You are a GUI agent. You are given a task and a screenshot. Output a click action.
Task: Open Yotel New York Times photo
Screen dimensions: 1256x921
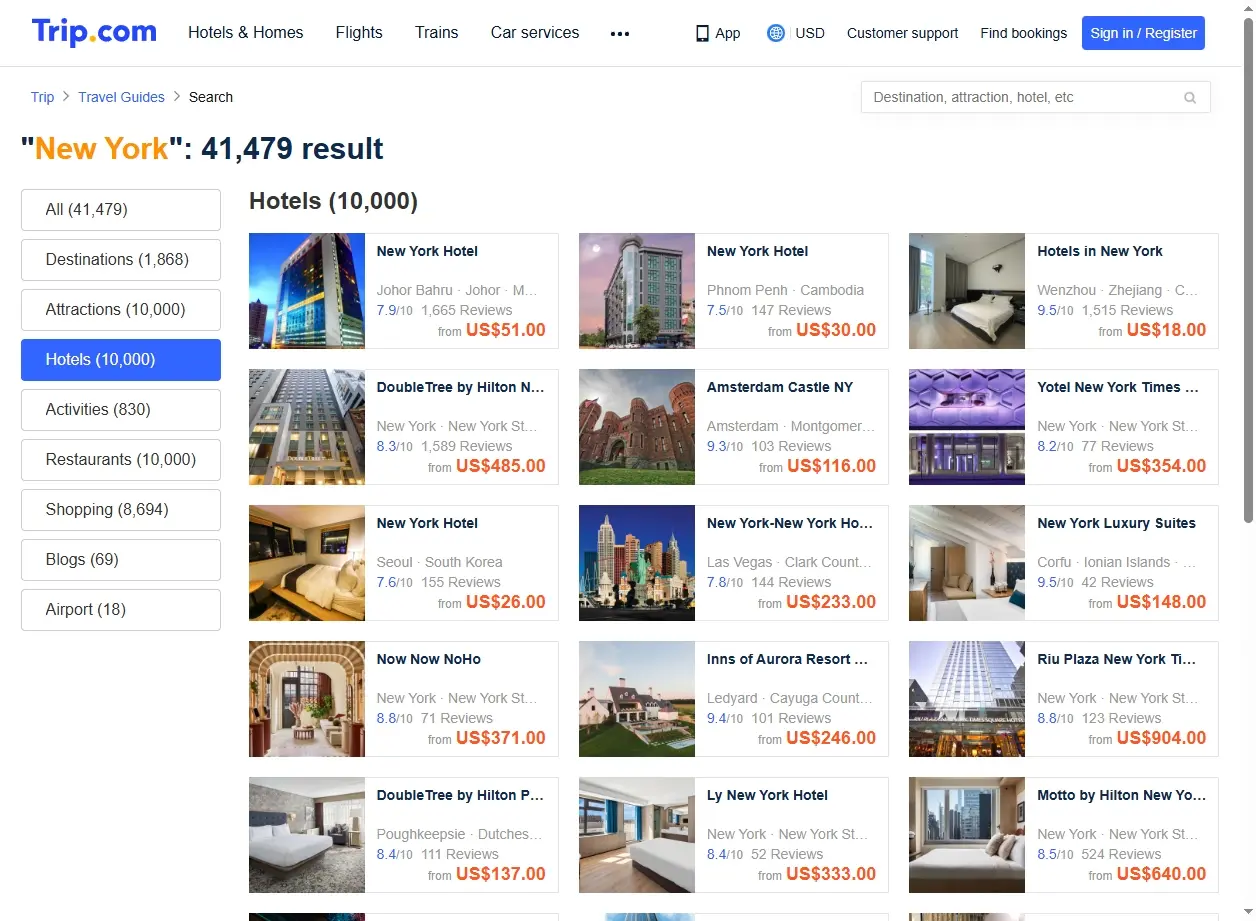967,427
